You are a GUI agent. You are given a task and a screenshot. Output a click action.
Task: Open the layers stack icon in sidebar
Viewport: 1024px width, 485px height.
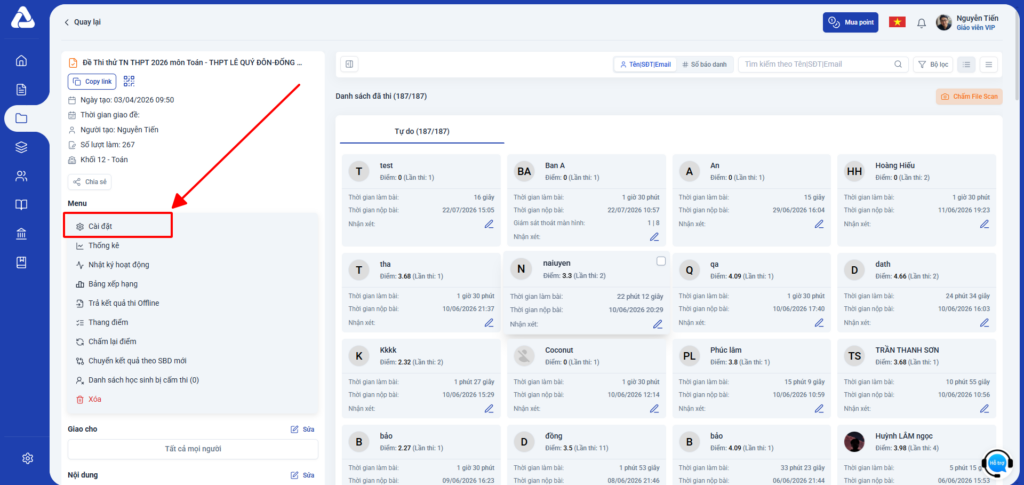(x=22, y=147)
